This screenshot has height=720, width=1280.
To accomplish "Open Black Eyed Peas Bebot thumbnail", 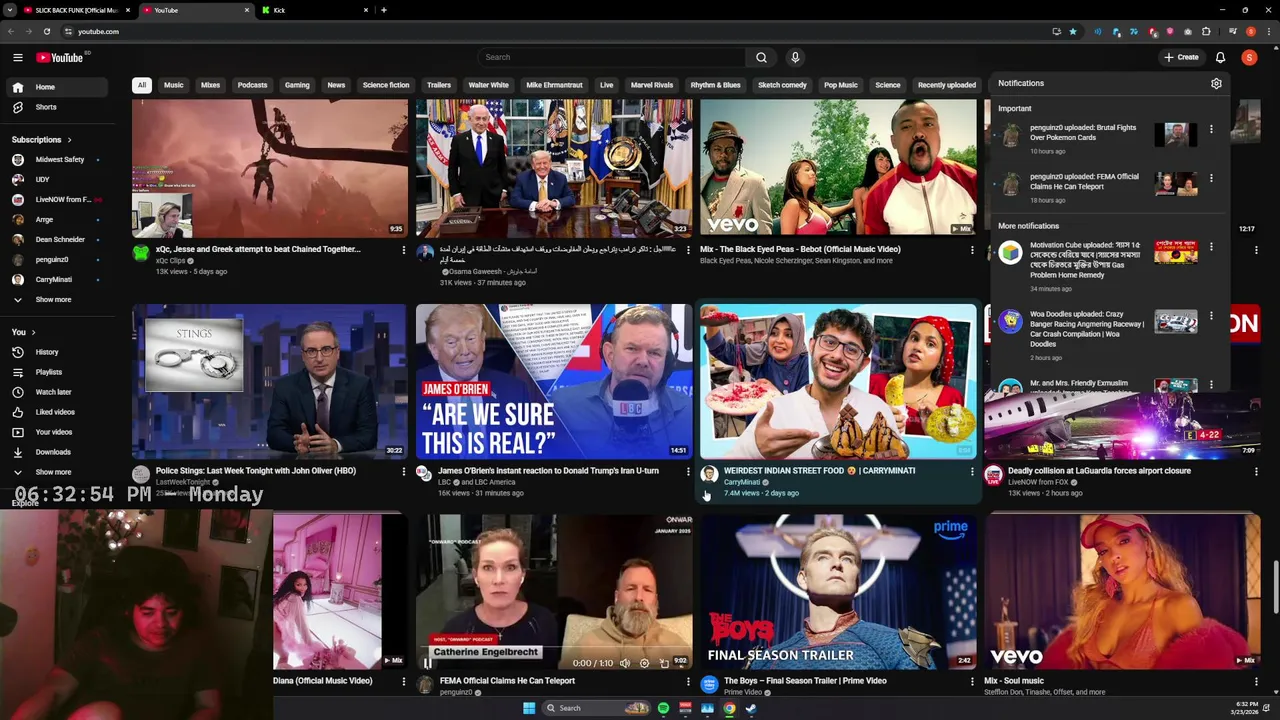I will tap(838, 167).
